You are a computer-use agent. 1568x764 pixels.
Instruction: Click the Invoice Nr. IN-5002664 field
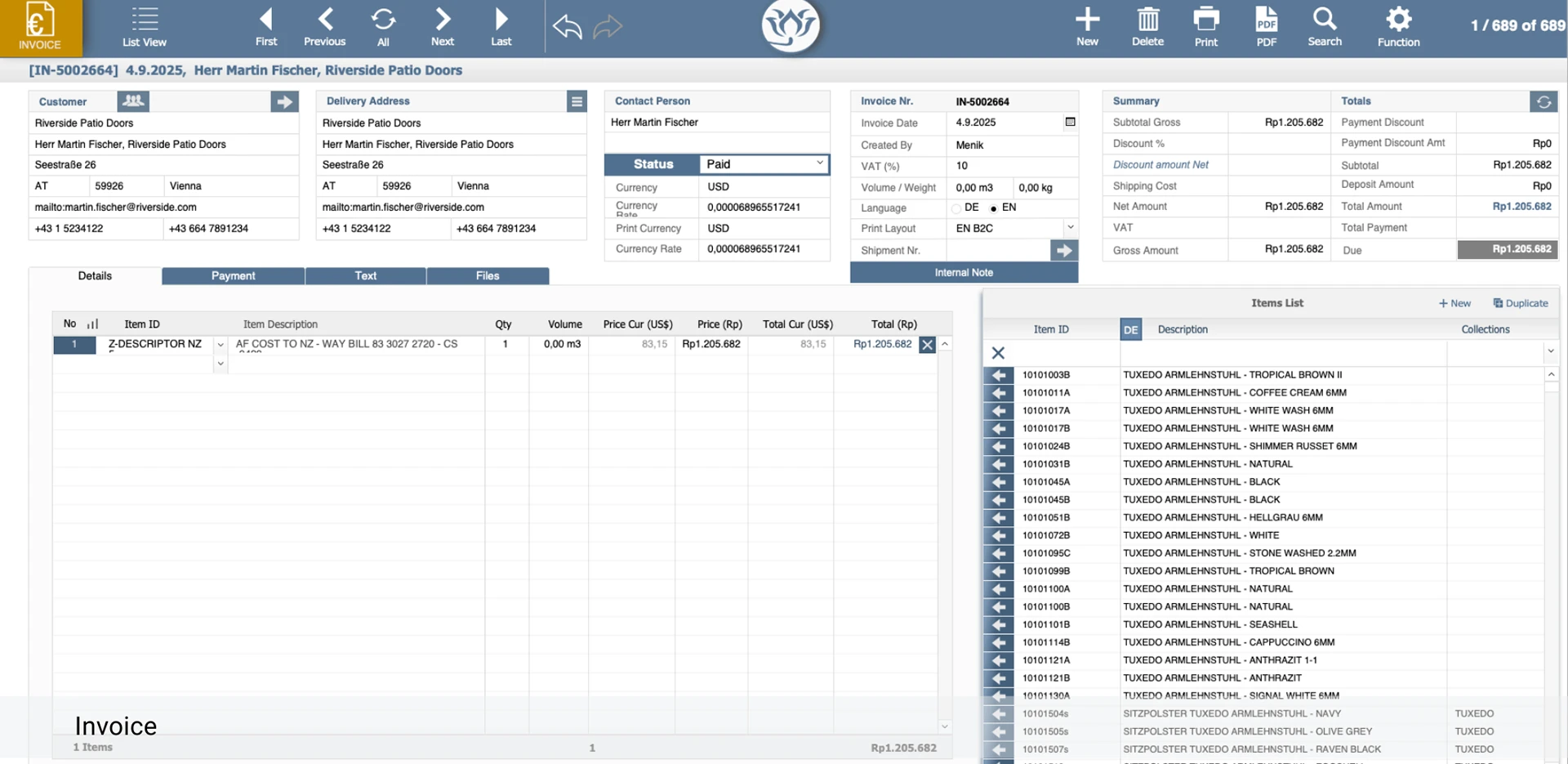(x=1013, y=102)
